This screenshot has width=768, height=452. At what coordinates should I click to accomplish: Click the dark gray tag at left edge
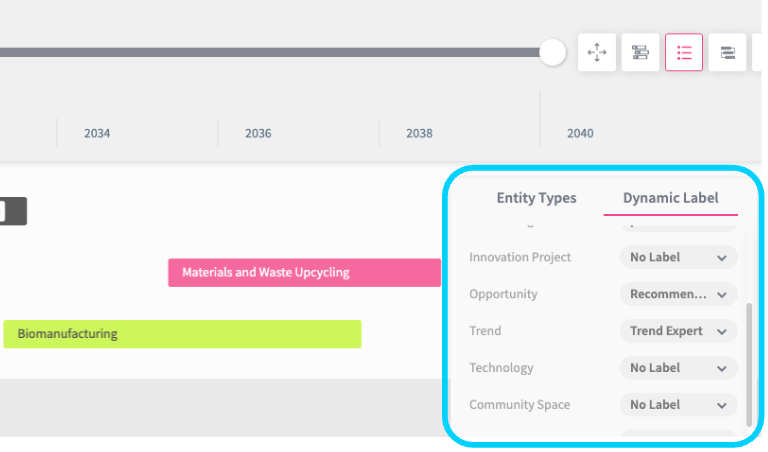pyautogui.click(x=13, y=211)
